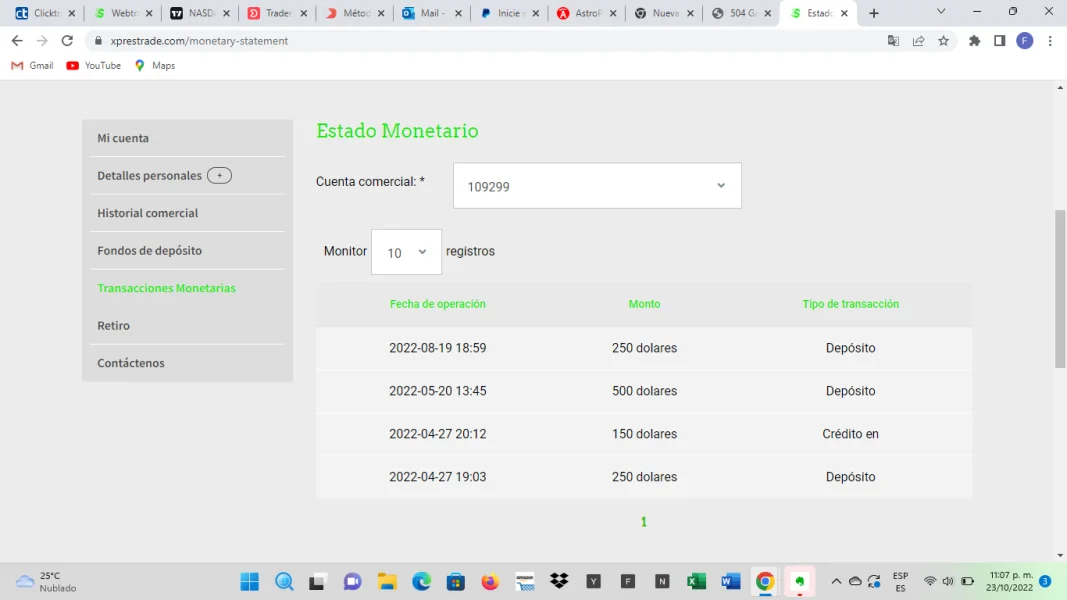Sort by Tipo de transacción header
The height and width of the screenshot is (600, 1067).
(851, 304)
